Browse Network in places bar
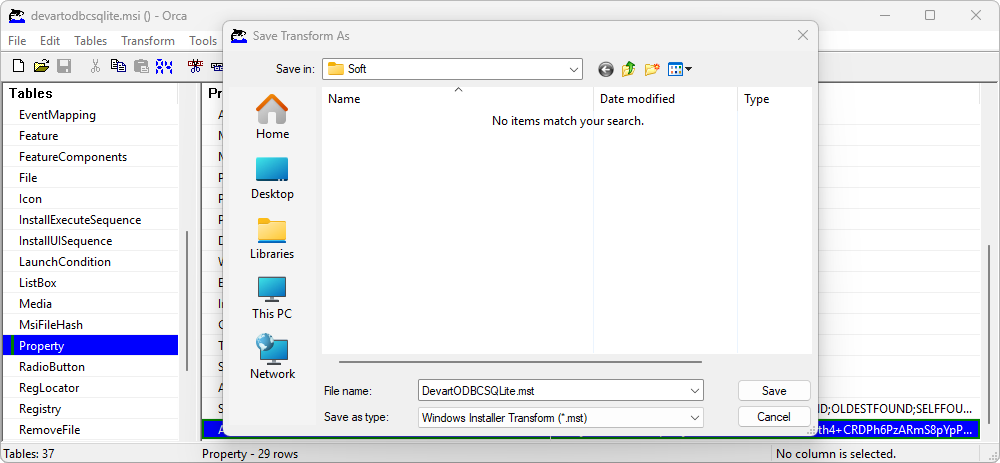1000x463 pixels. point(272,357)
